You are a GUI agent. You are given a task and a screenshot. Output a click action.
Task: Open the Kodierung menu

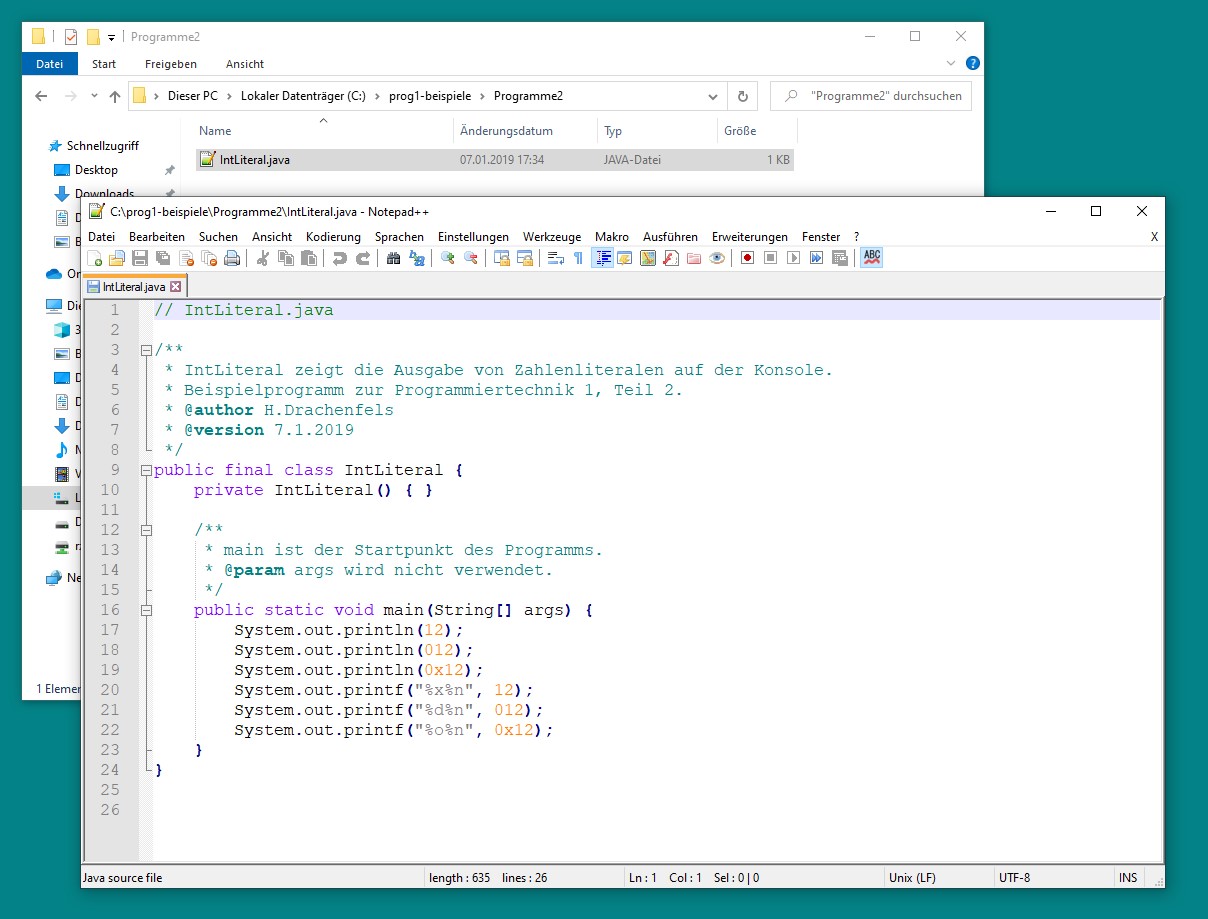[333, 237]
